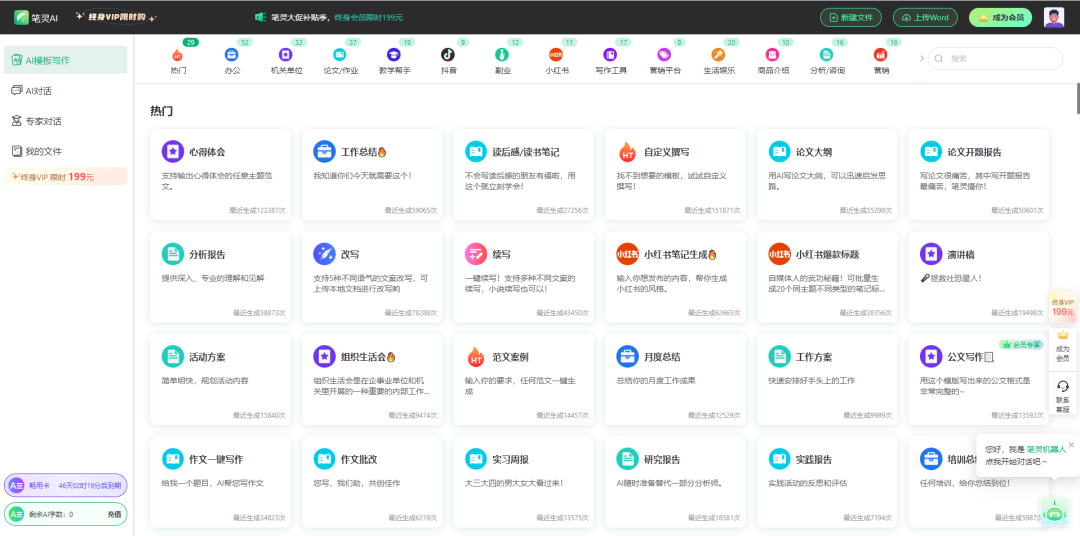Open the 小红书爆款标题 template card
The height and width of the screenshot is (536, 1080).
[x=827, y=277]
